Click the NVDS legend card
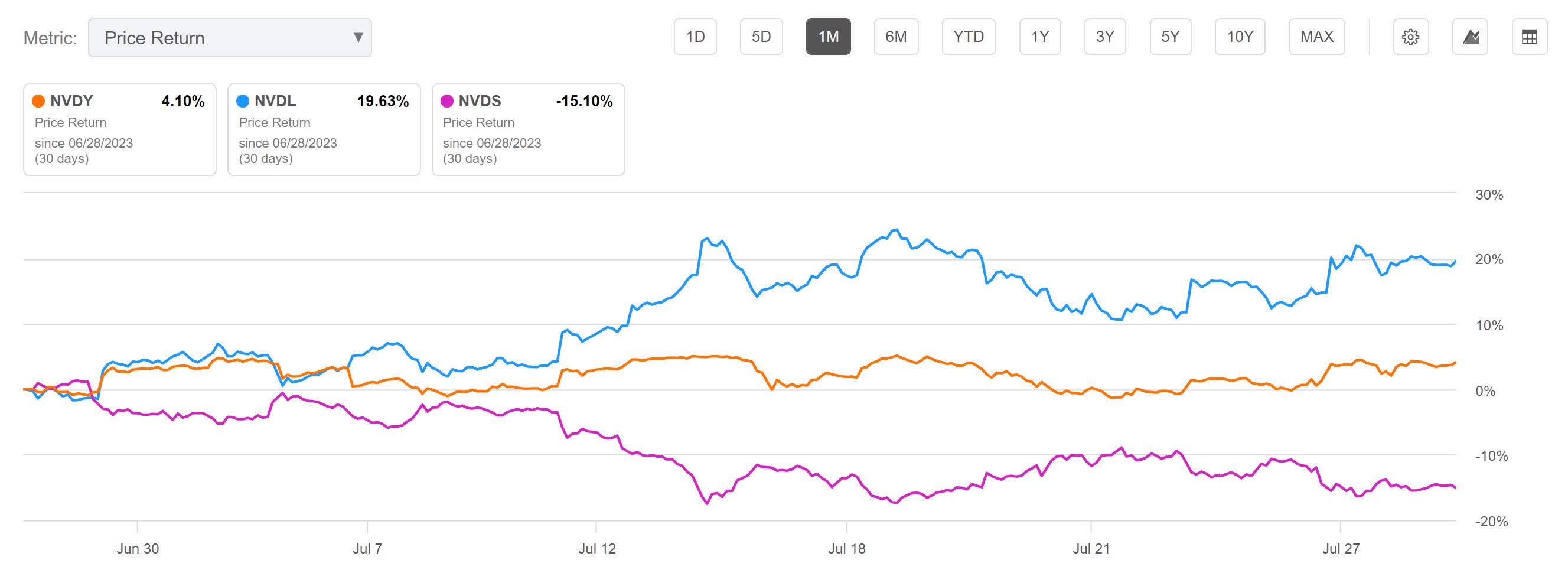 pyautogui.click(x=529, y=130)
